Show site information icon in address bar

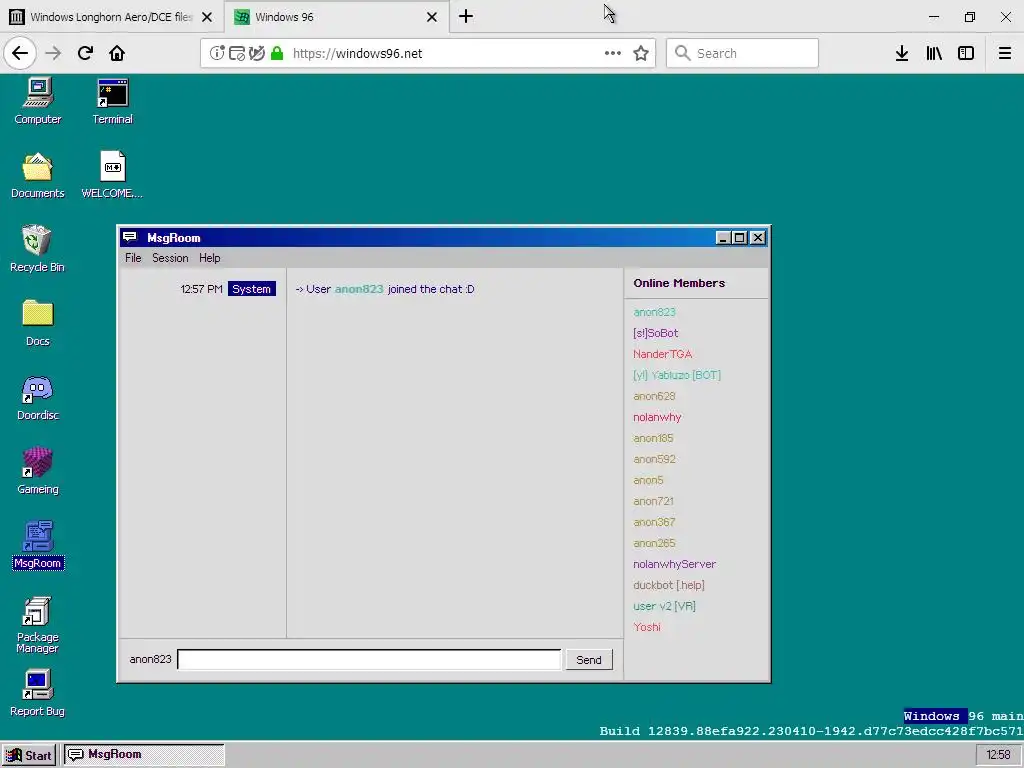click(x=217, y=53)
